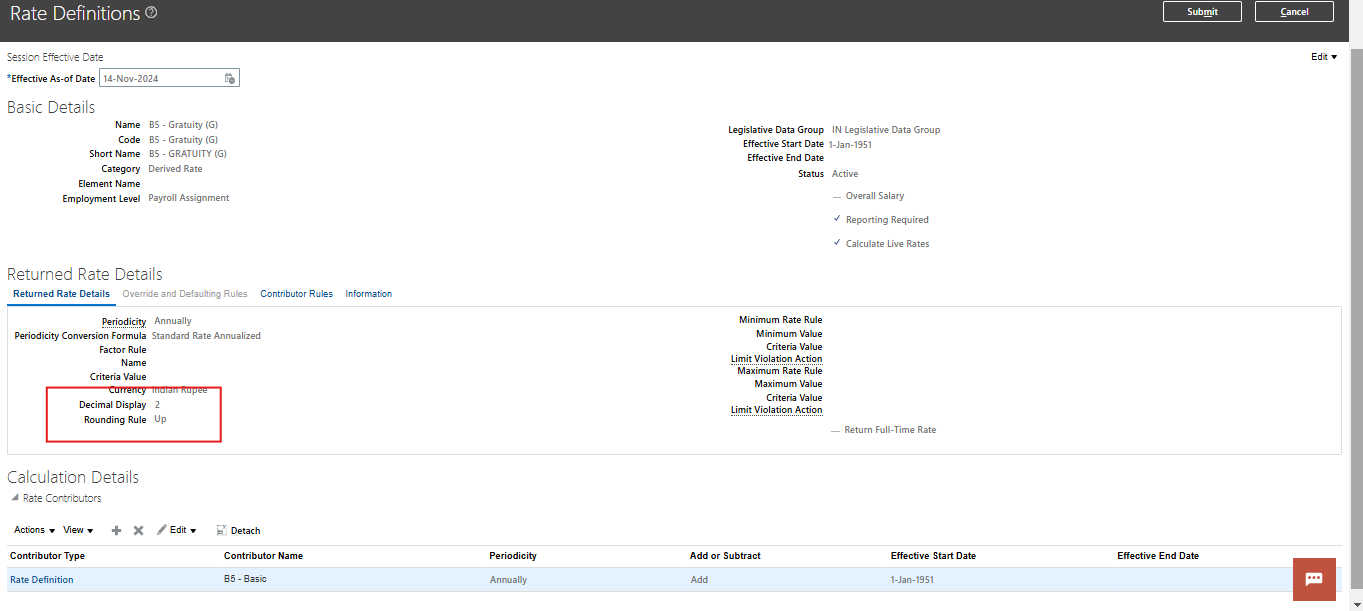Image resolution: width=1363 pixels, height=611 pixels.
Task: Click the Submit button
Action: pos(1201,11)
